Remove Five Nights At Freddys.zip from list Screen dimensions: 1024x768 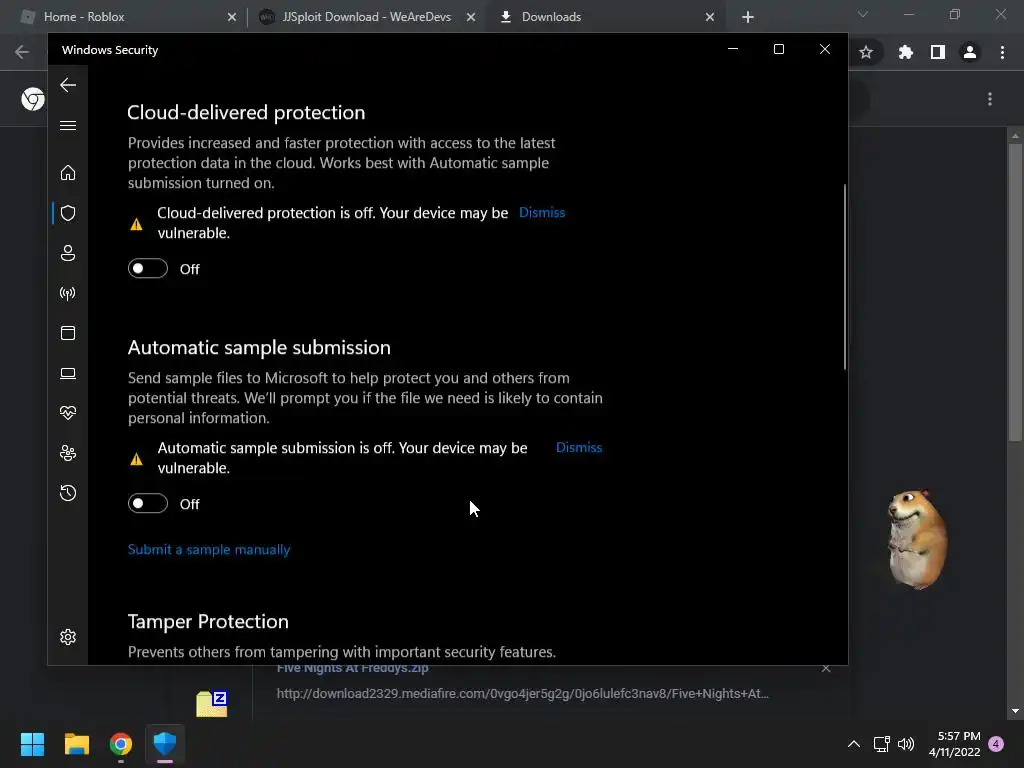826,669
